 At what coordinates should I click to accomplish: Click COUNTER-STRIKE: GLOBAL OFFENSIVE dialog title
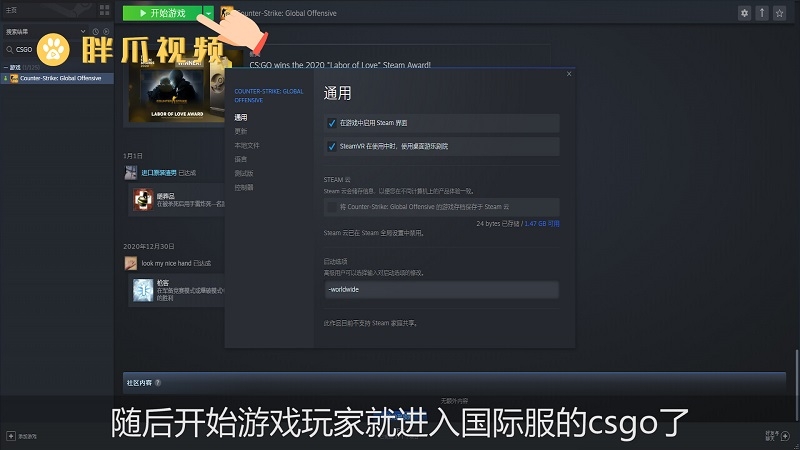pyautogui.click(x=269, y=95)
